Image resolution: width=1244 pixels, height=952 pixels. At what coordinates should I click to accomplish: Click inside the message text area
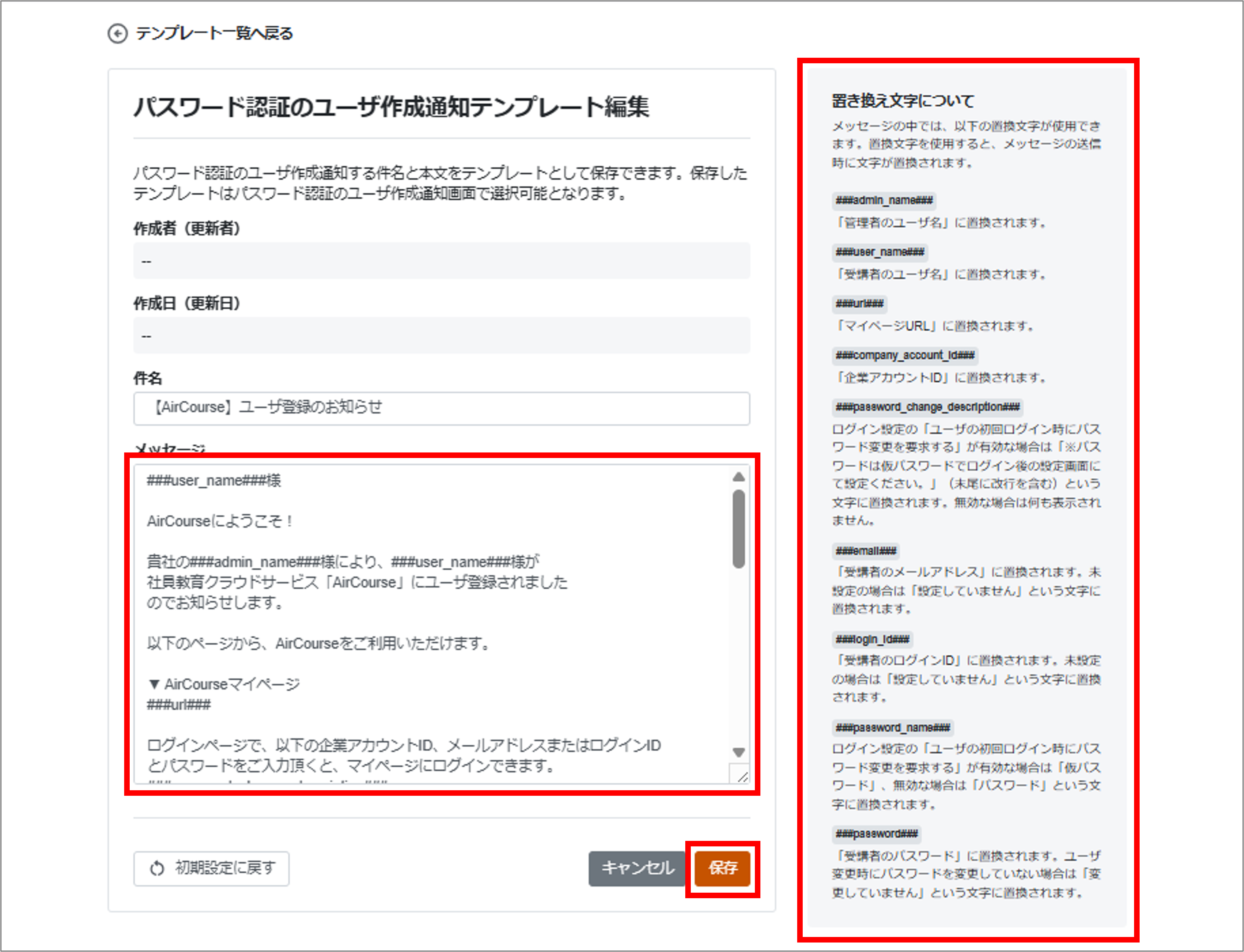point(431,623)
